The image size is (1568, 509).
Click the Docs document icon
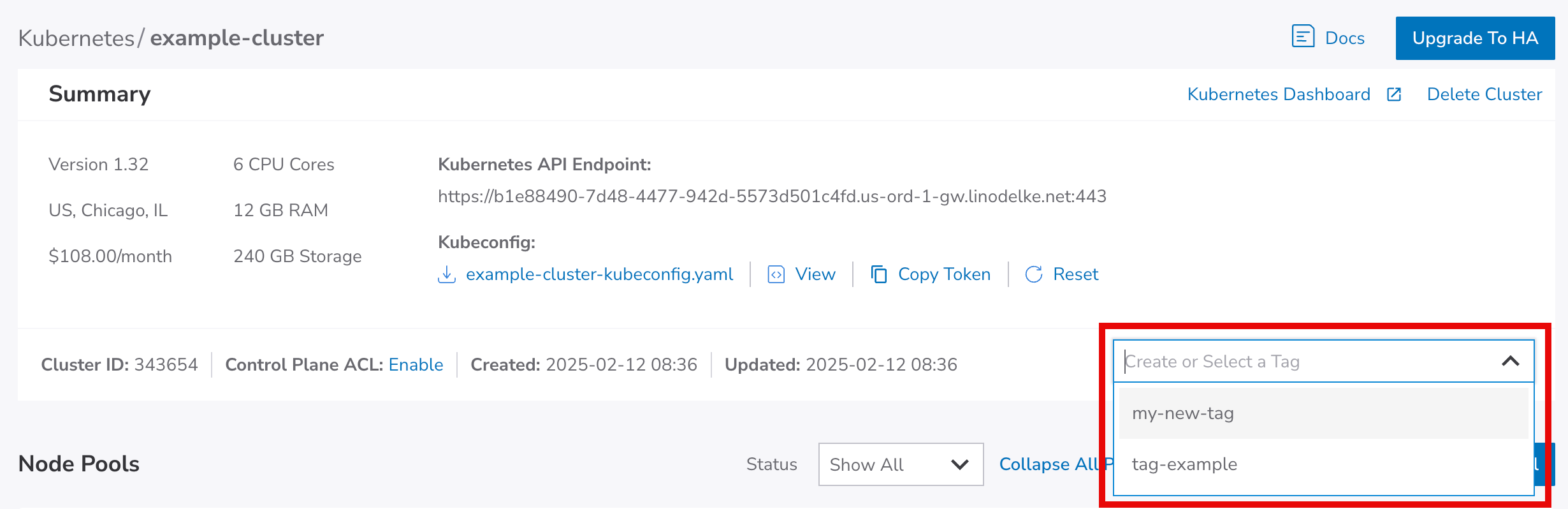pos(1303,36)
